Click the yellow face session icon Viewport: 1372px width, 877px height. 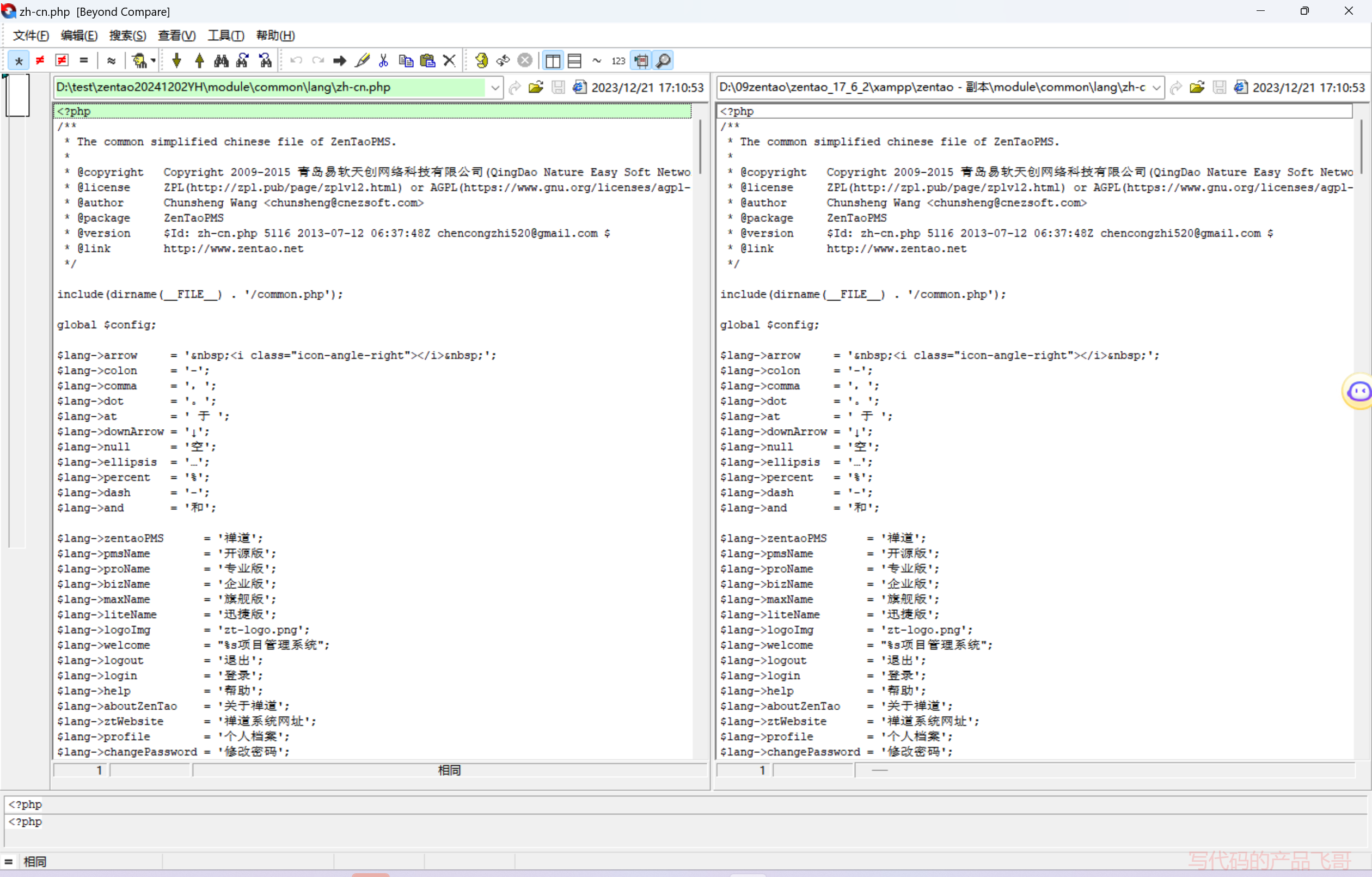pos(481,60)
